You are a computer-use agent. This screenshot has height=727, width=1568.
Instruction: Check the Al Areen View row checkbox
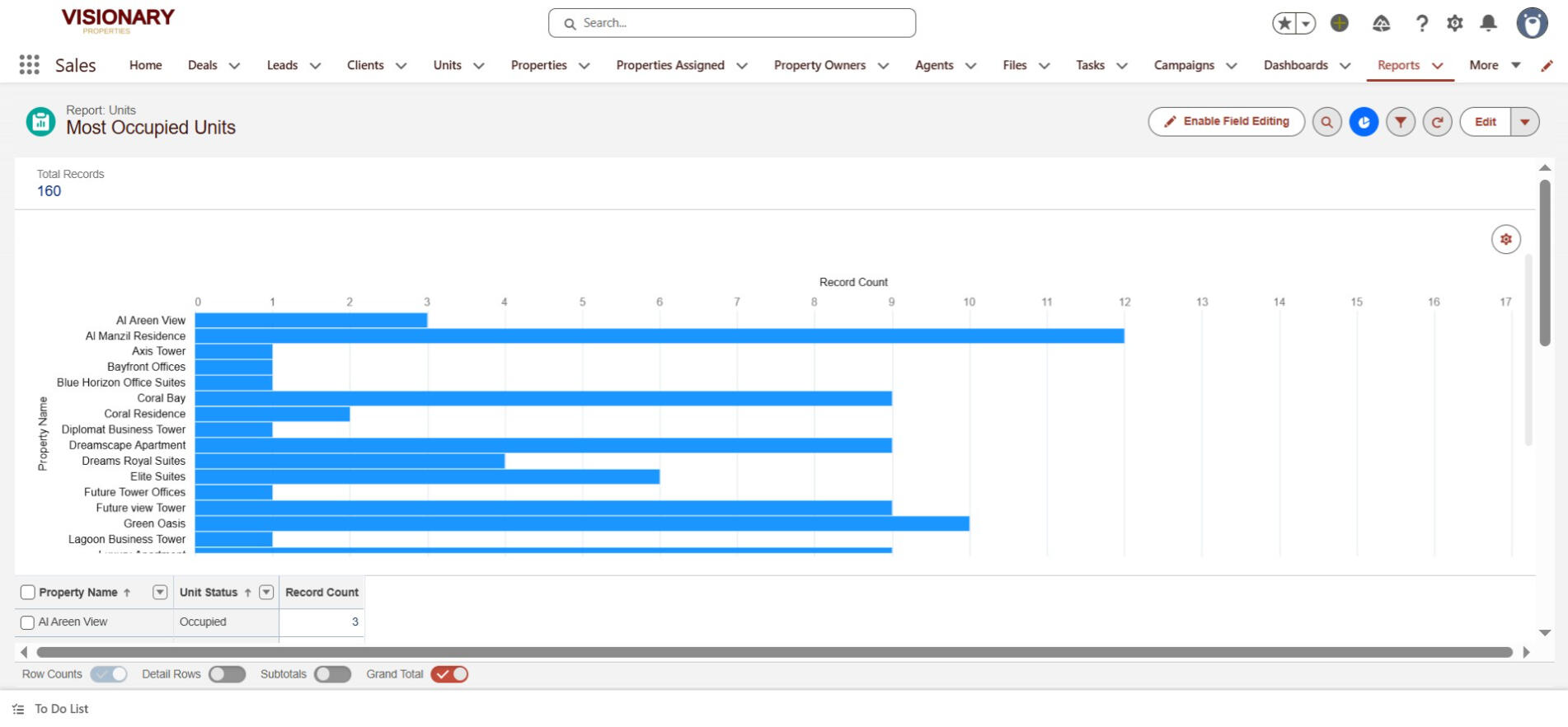point(27,622)
